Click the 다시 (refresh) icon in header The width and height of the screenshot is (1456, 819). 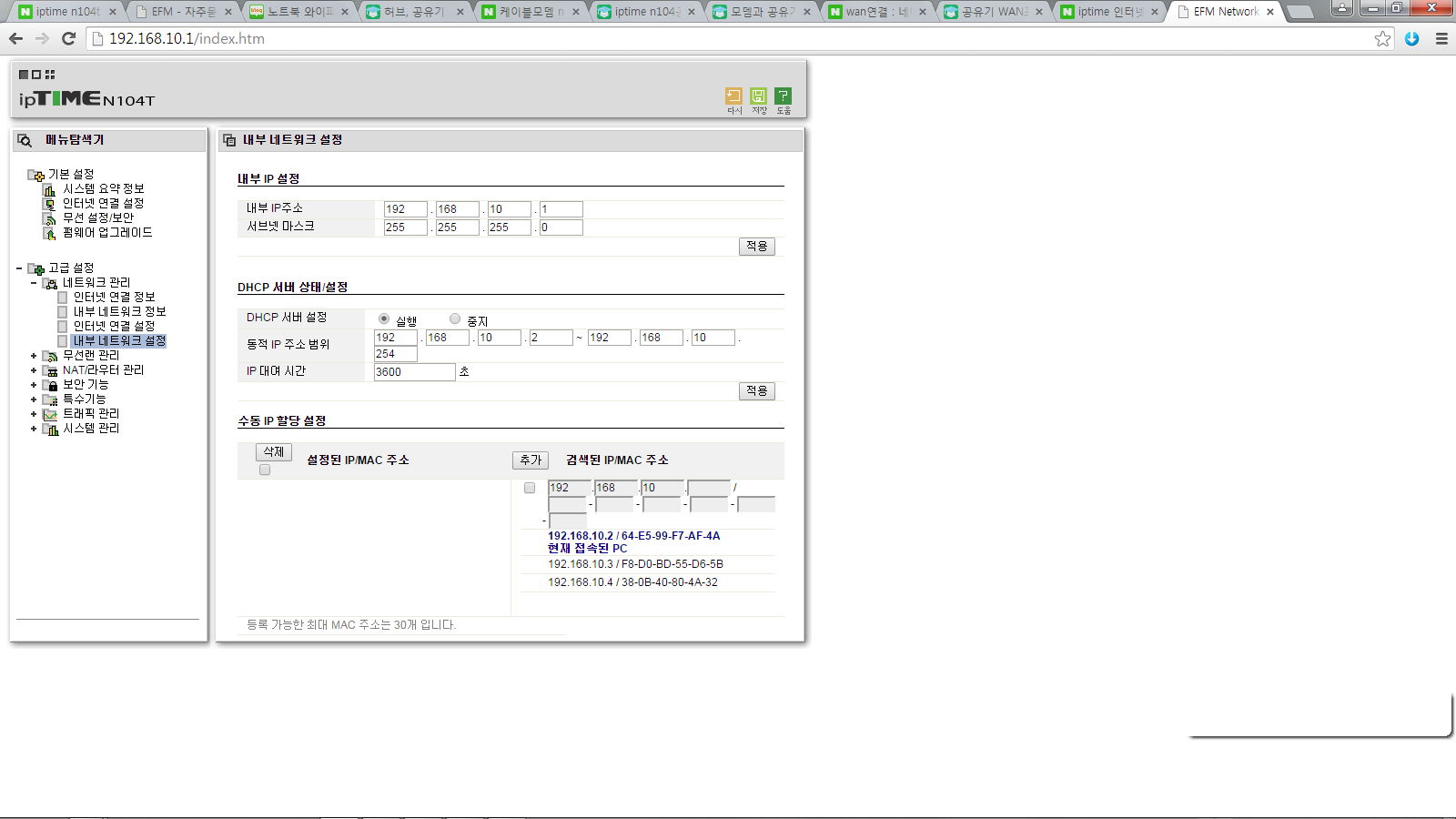click(x=733, y=96)
